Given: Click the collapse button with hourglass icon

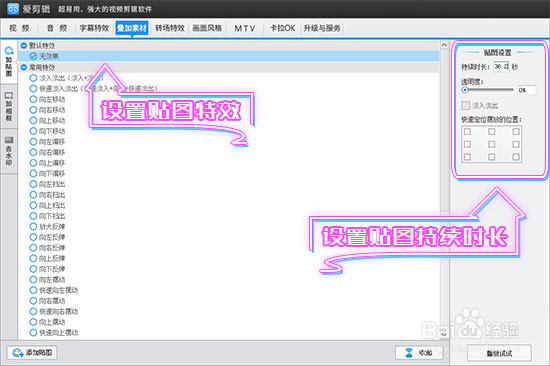Looking at the screenshot, I should point(418,353).
